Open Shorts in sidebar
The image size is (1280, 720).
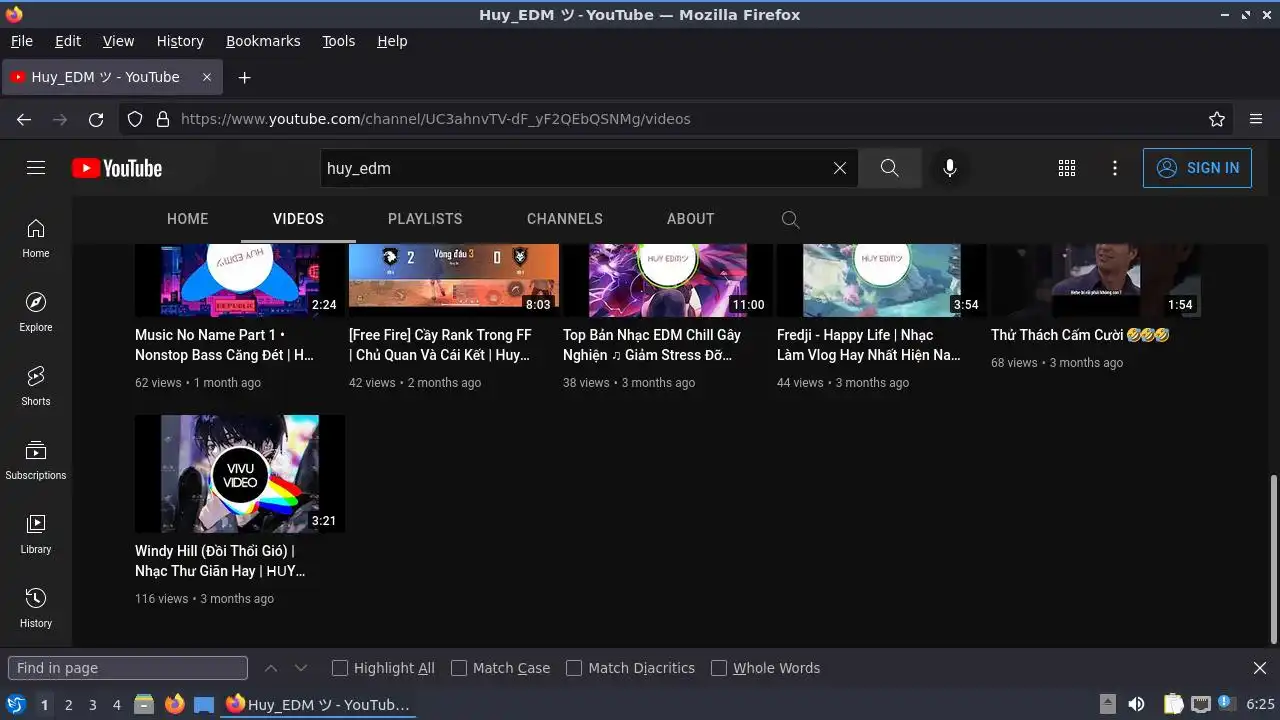[x=36, y=386]
